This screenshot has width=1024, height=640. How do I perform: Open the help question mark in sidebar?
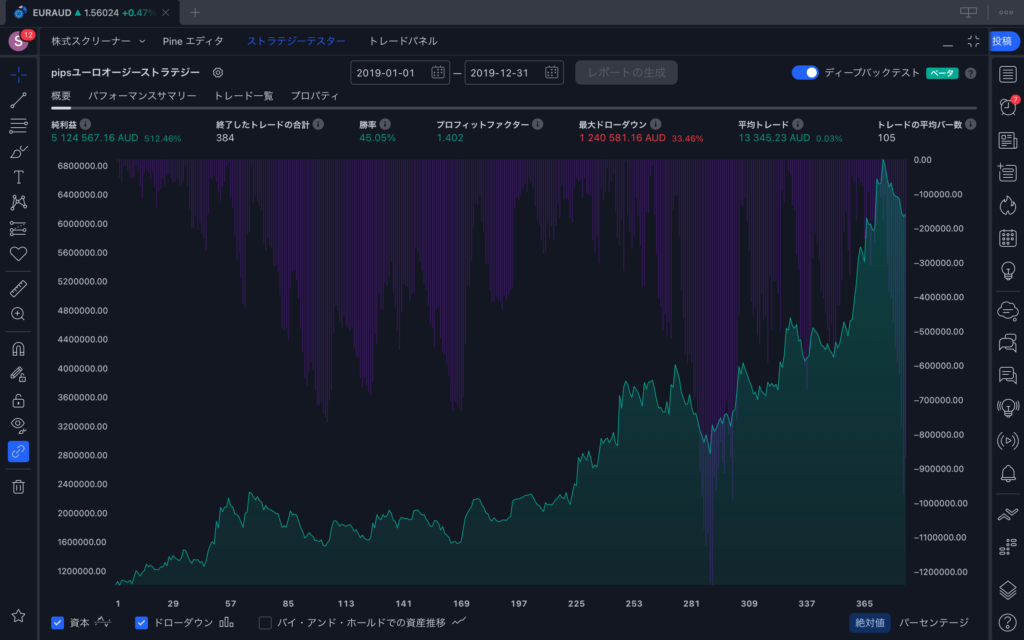[x=1008, y=622]
